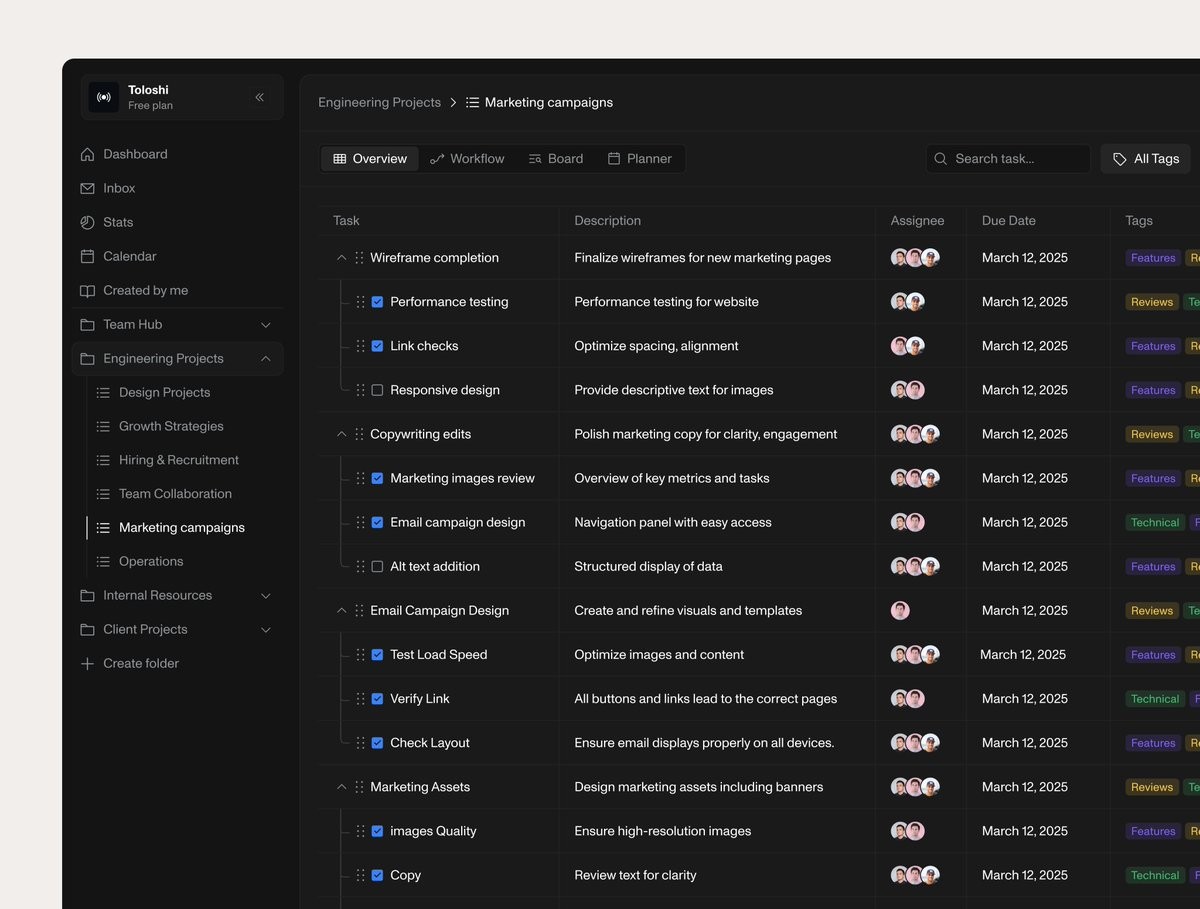Click the Client Projects folder icon
This screenshot has width=1200, height=909.
[x=87, y=629]
